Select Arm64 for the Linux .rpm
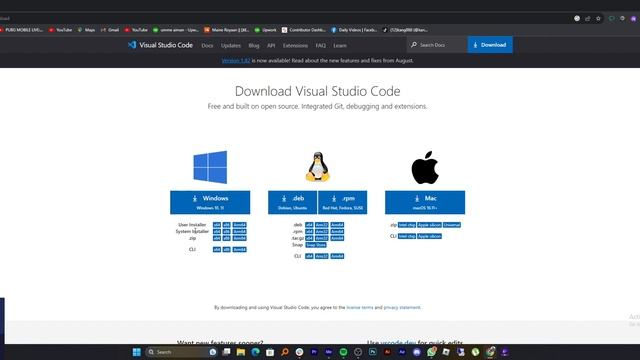This screenshot has height=360, width=640. [x=337, y=231]
